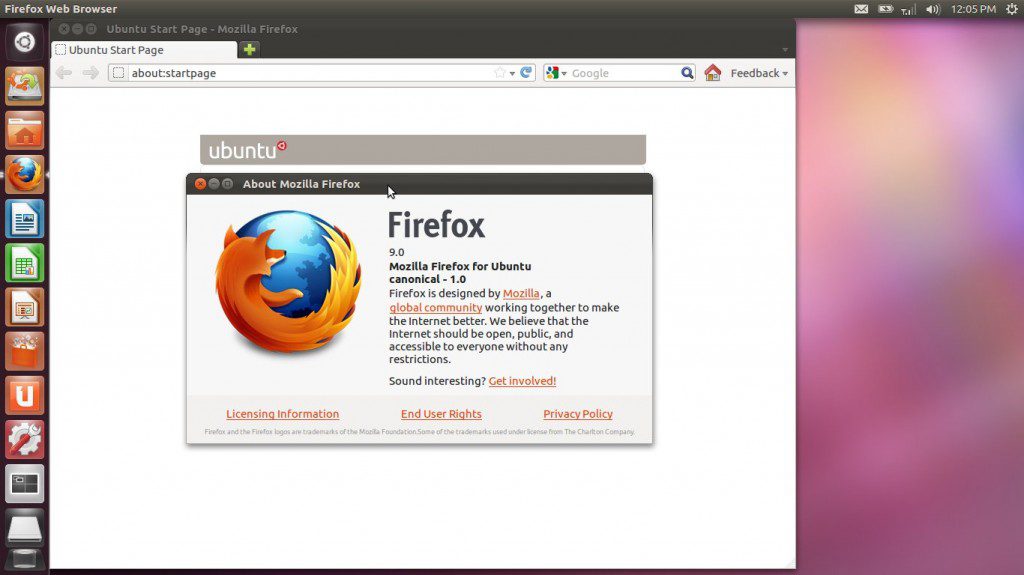The image size is (1024, 575).
Task: Open LibreOffice Writer from the launcher
Action: (25, 219)
